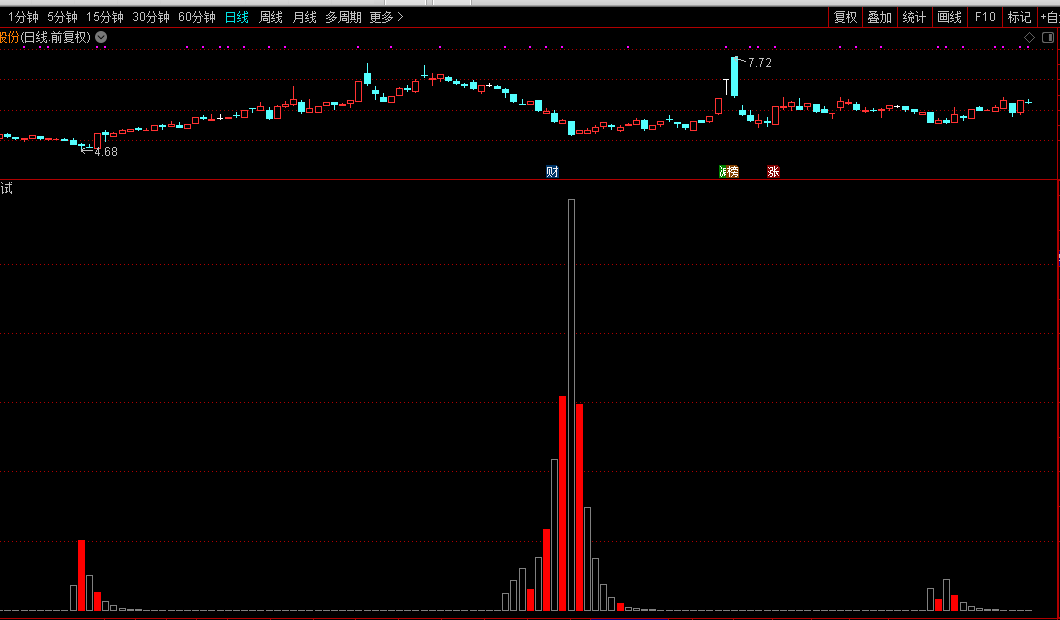Image resolution: width=1060 pixels, height=620 pixels.
Task: Select the 60分钟 period
Action: click(x=197, y=17)
